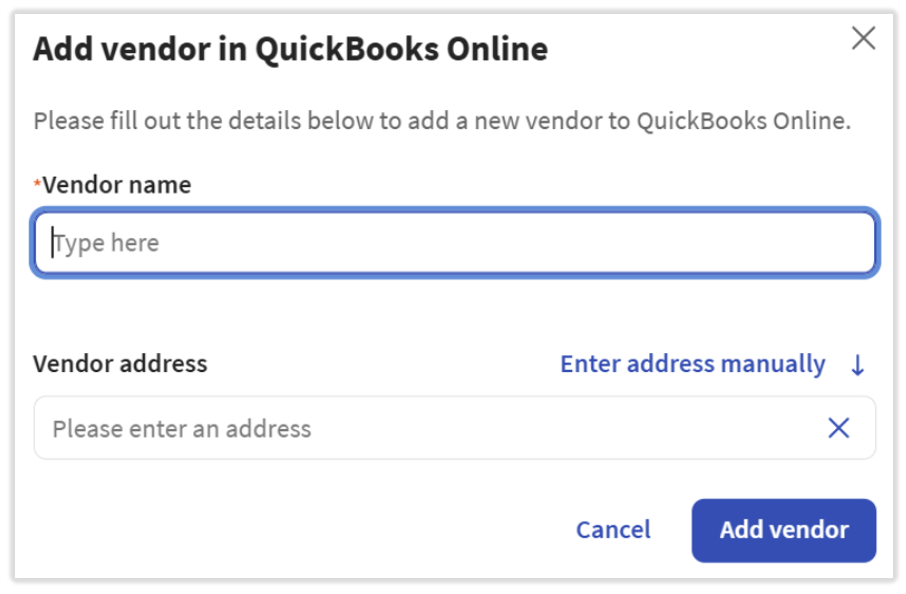This screenshot has width=906, height=594.
Task: Click the down arrow beside Enter address manually
Action: 857,365
